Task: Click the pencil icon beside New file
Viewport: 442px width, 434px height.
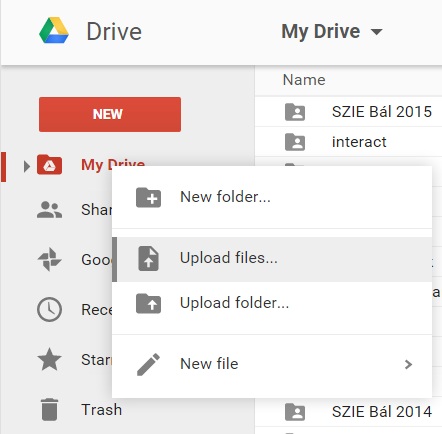Action: coord(148,364)
